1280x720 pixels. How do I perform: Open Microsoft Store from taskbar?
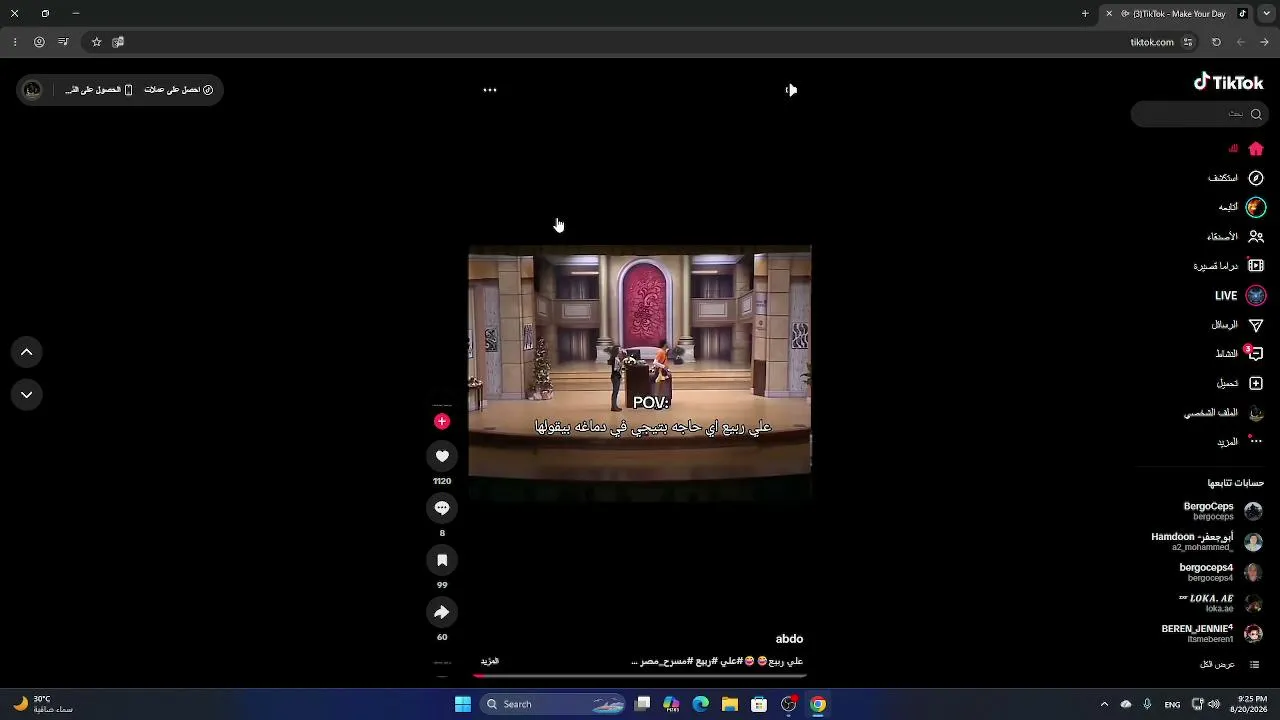[x=759, y=704]
